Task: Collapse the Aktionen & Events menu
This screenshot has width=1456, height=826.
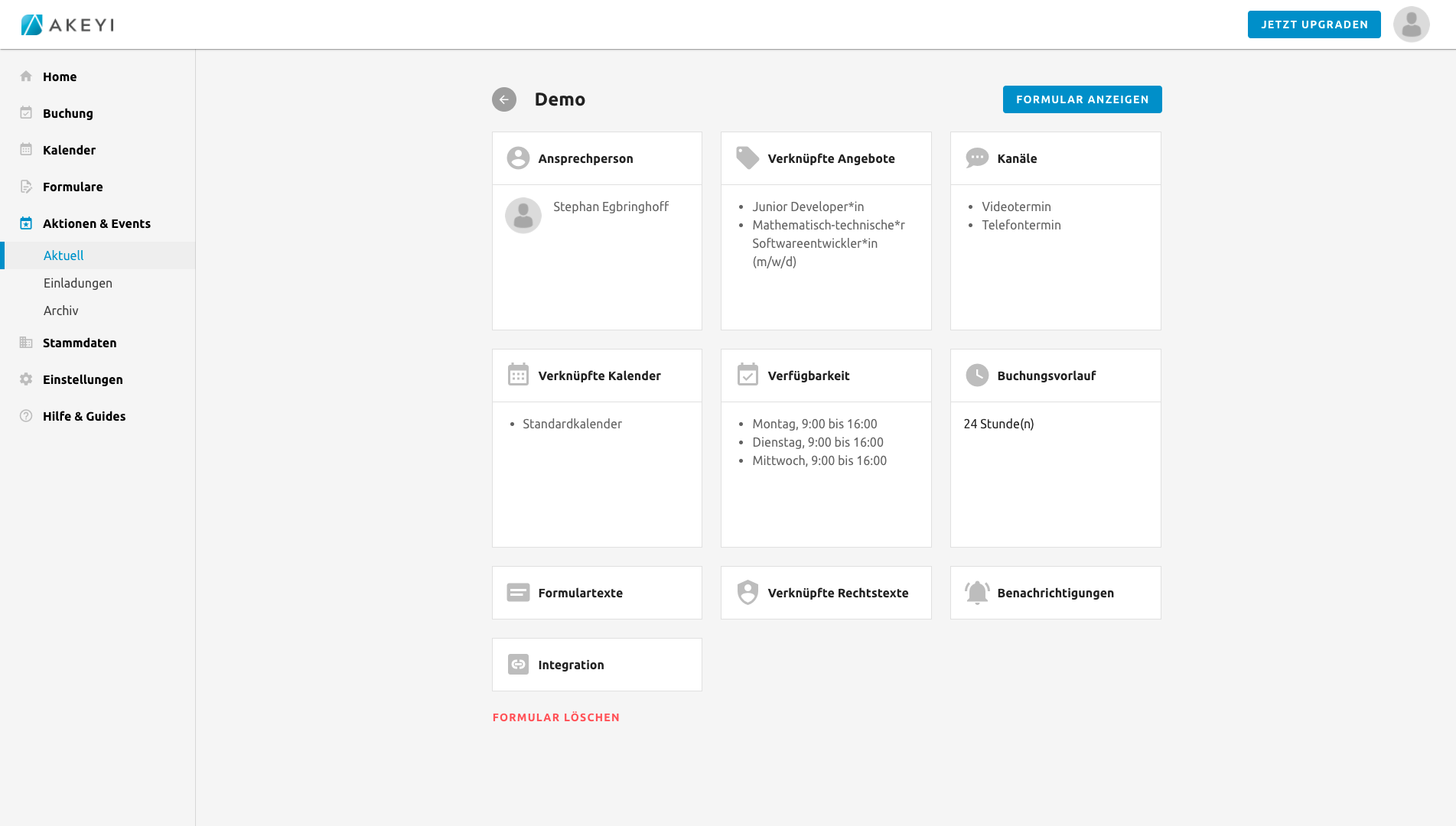Action: tap(96, 223)
